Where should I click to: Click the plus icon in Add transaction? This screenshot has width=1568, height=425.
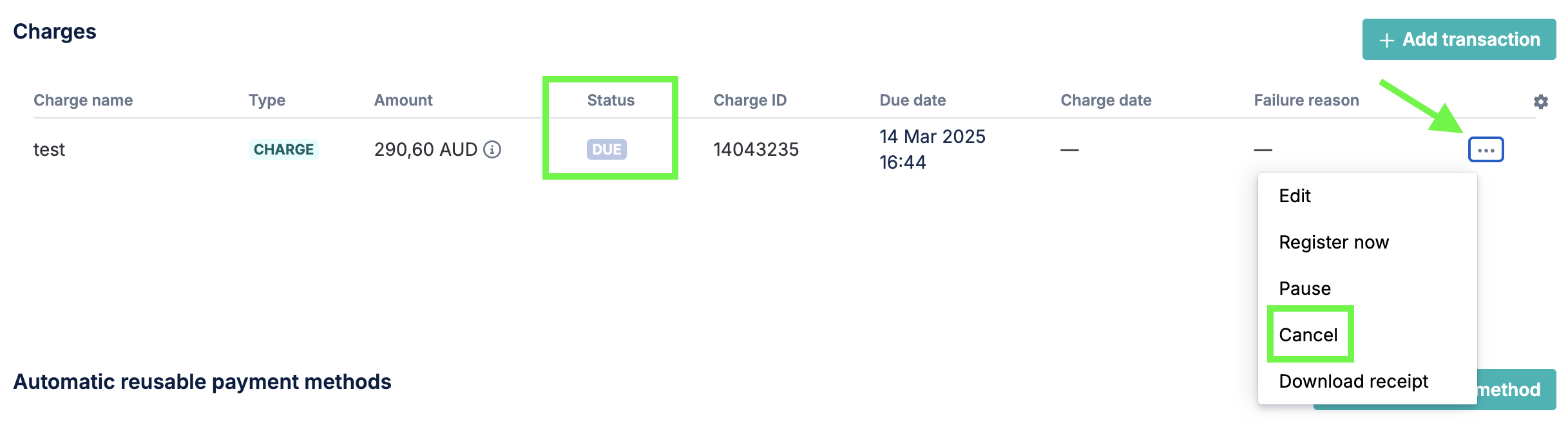pos(1386,40)
